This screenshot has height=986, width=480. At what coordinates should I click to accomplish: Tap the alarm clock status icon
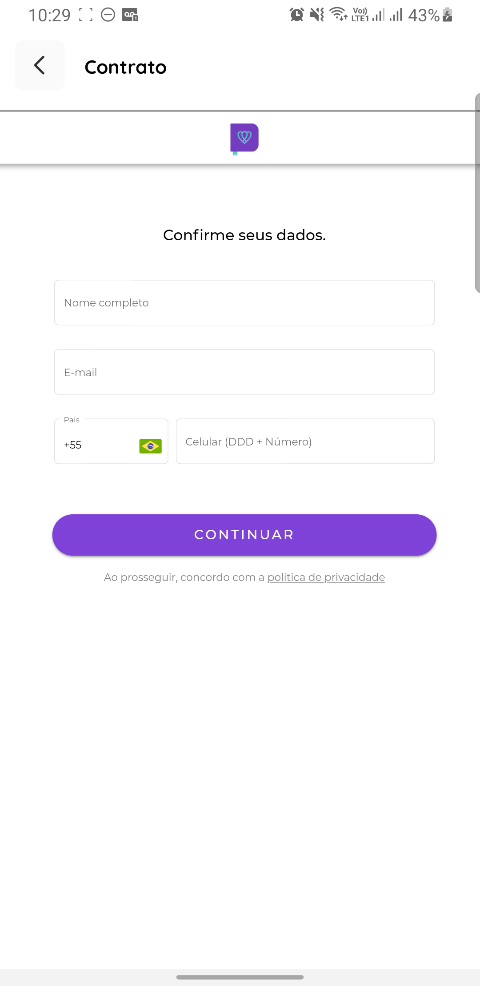(296, 14)
